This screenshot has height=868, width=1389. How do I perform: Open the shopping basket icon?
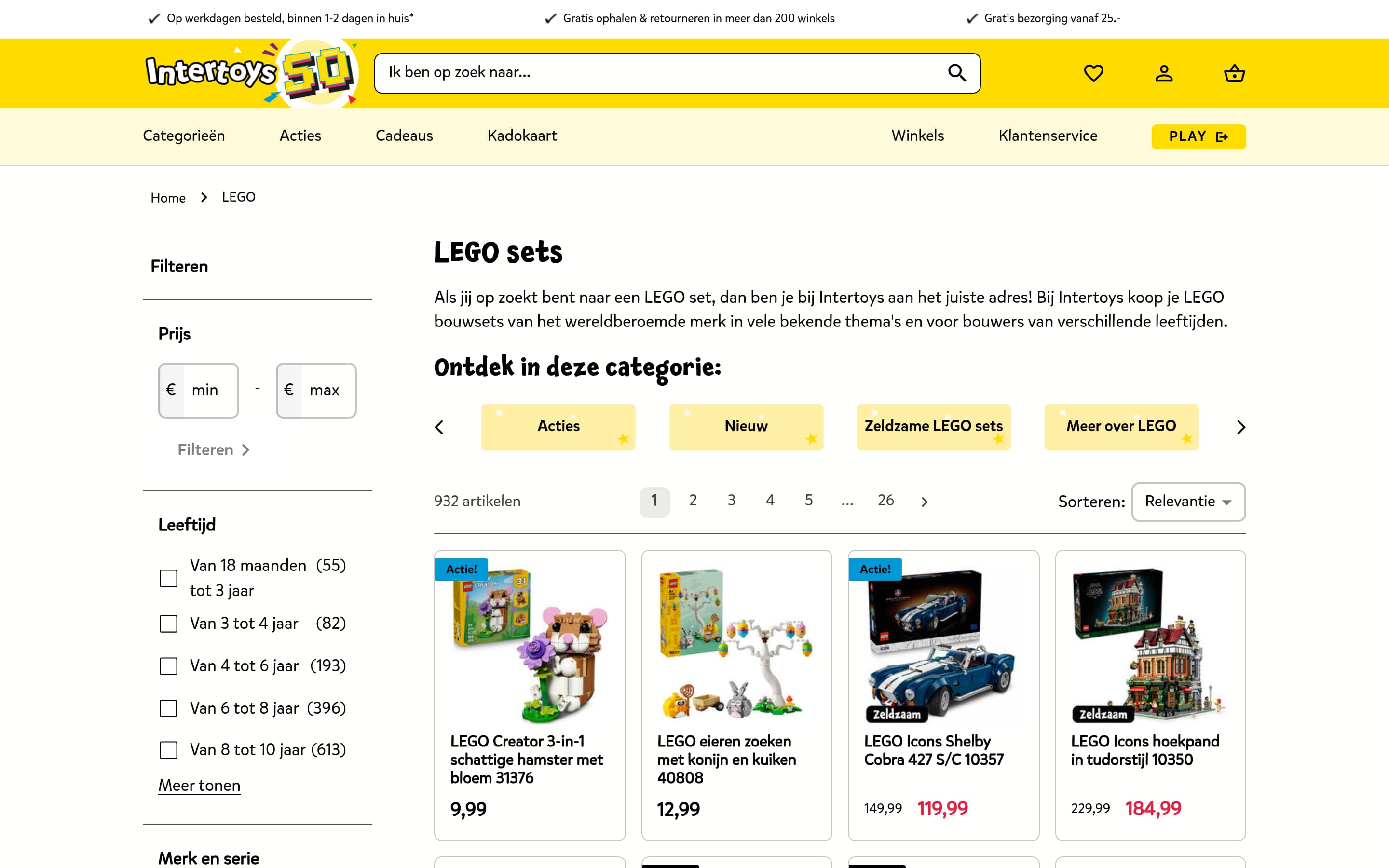(1234, 73)
